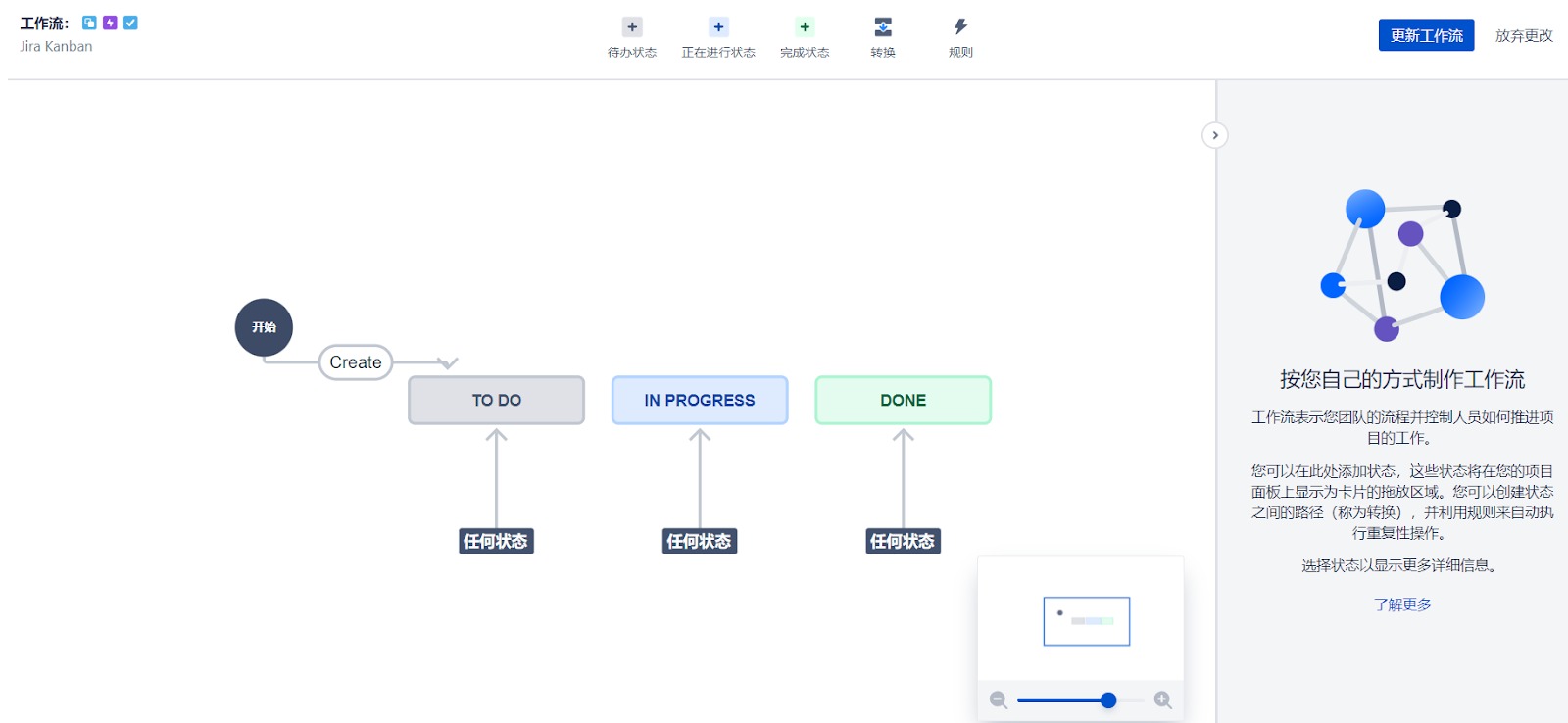Click the zoom slider handle
The width and height of the screenshot is (1568, 723).
(1108, 699)
